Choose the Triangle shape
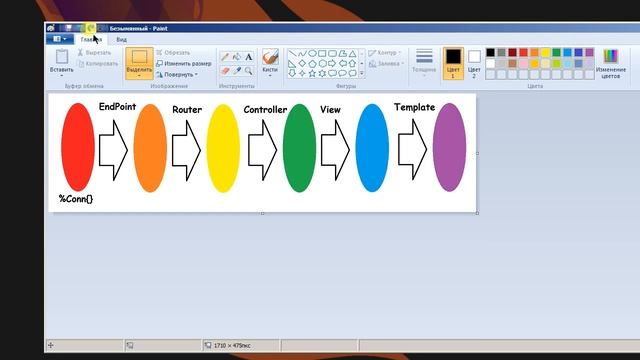640x360 pixels. pyautogui.click(x=352, y=53)
